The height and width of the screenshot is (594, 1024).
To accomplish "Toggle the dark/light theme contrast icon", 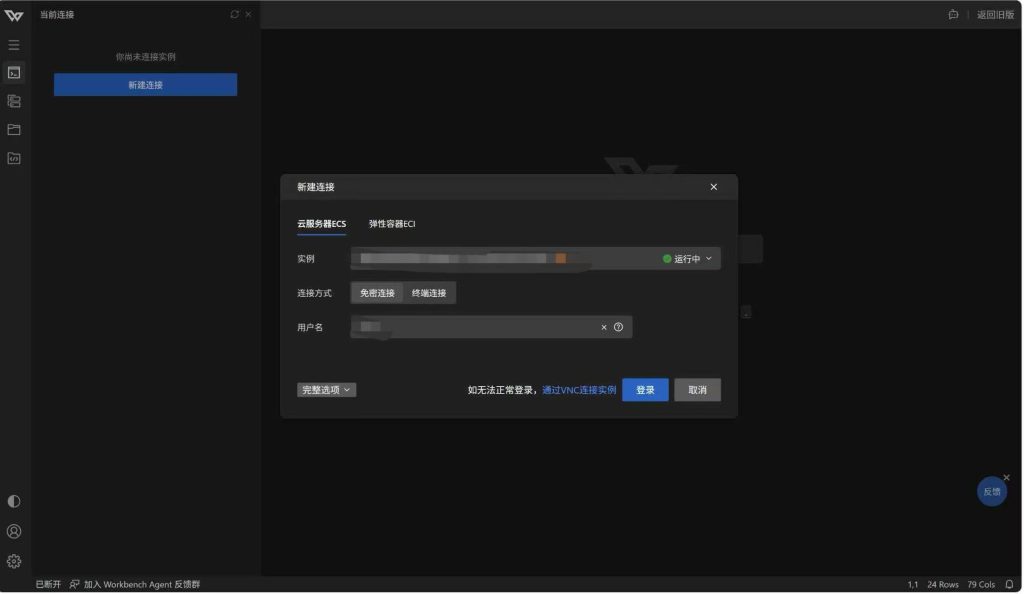I will pyautogui.click(x=14, y=501).
